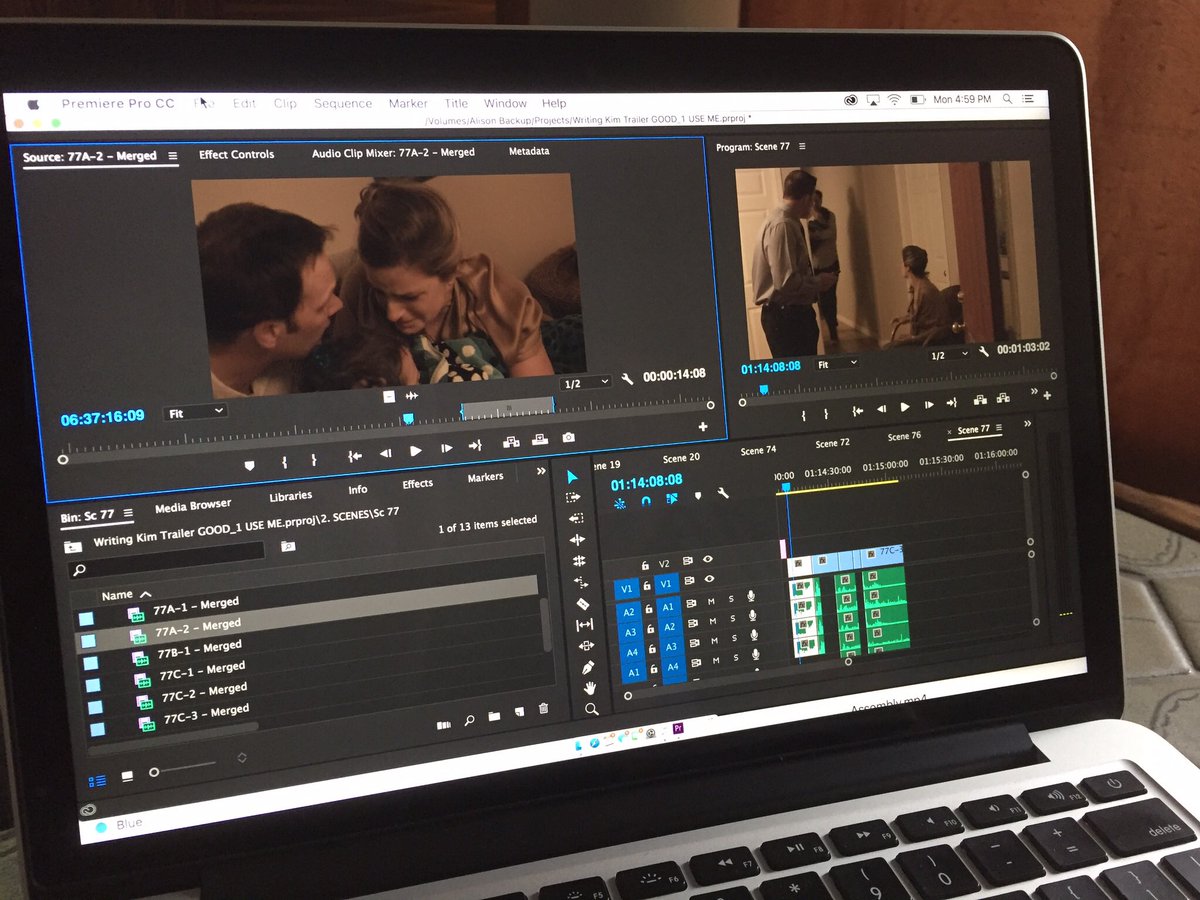Open Program monitor Fit zoom dropdown
Screen dimensions: 1200x900
coord(836,365)
